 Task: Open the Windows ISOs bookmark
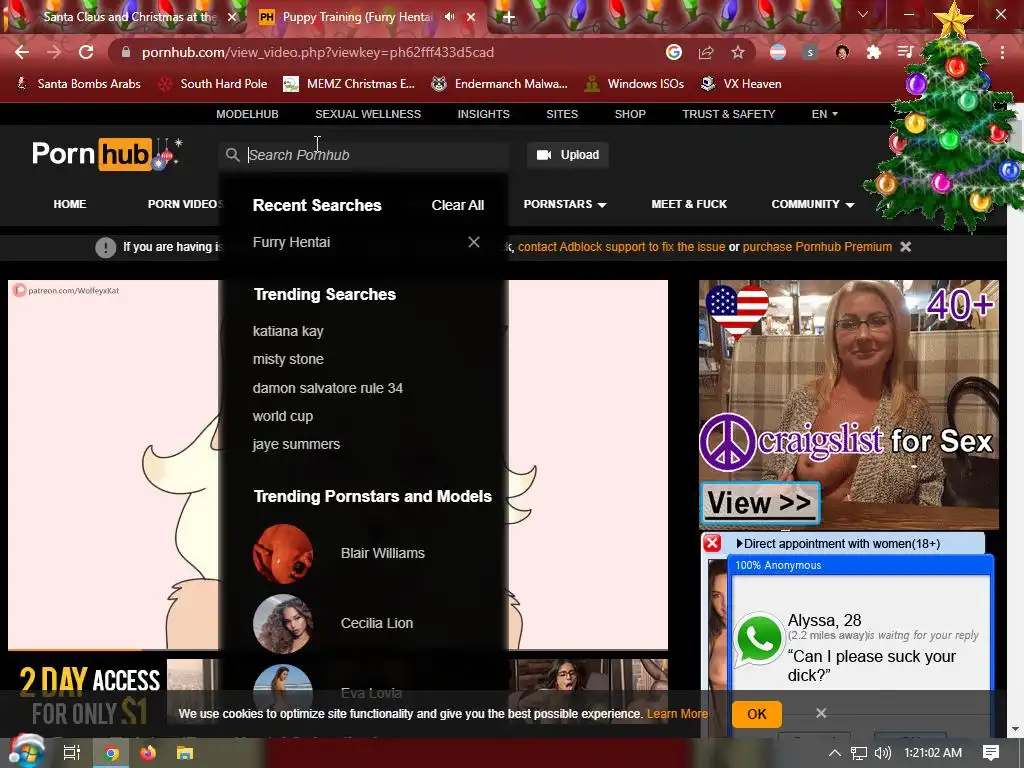point(634,84)
